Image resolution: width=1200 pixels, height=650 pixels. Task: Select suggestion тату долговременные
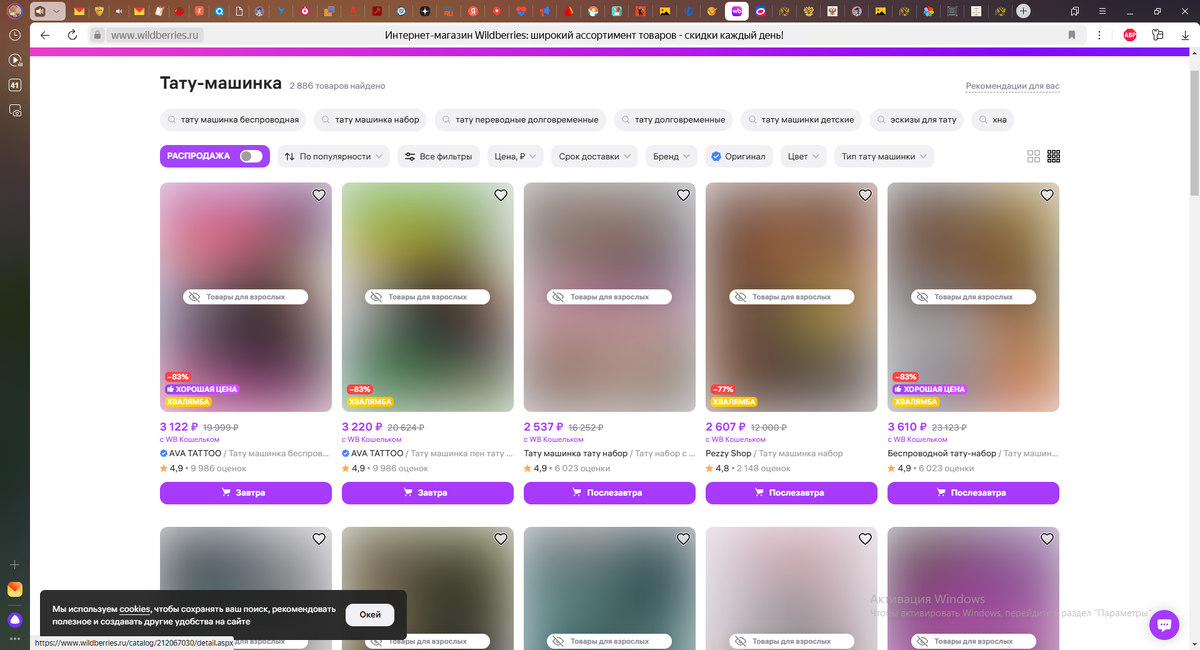tap(673, 120)
